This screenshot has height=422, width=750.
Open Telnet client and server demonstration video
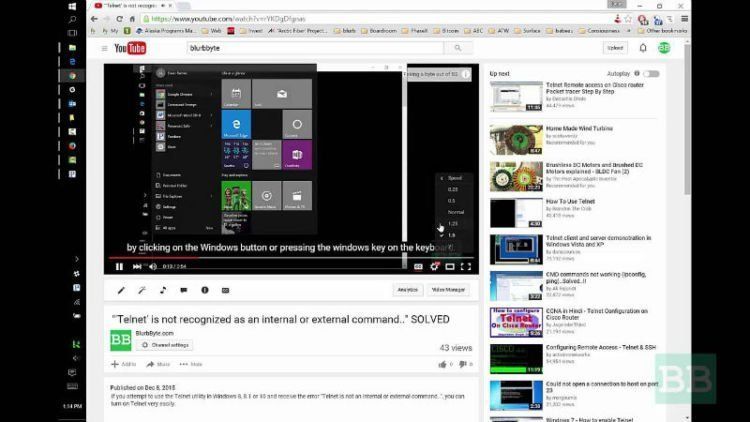[x=598, y=241]
